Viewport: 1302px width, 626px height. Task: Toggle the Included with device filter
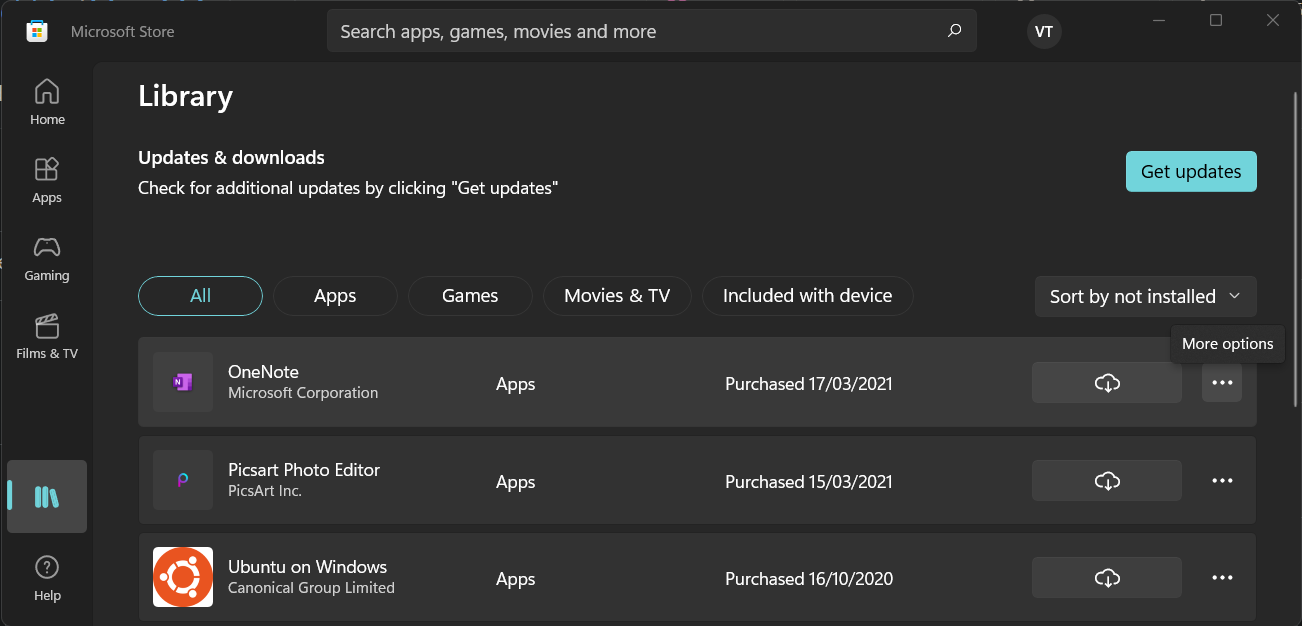click(807, 295)
